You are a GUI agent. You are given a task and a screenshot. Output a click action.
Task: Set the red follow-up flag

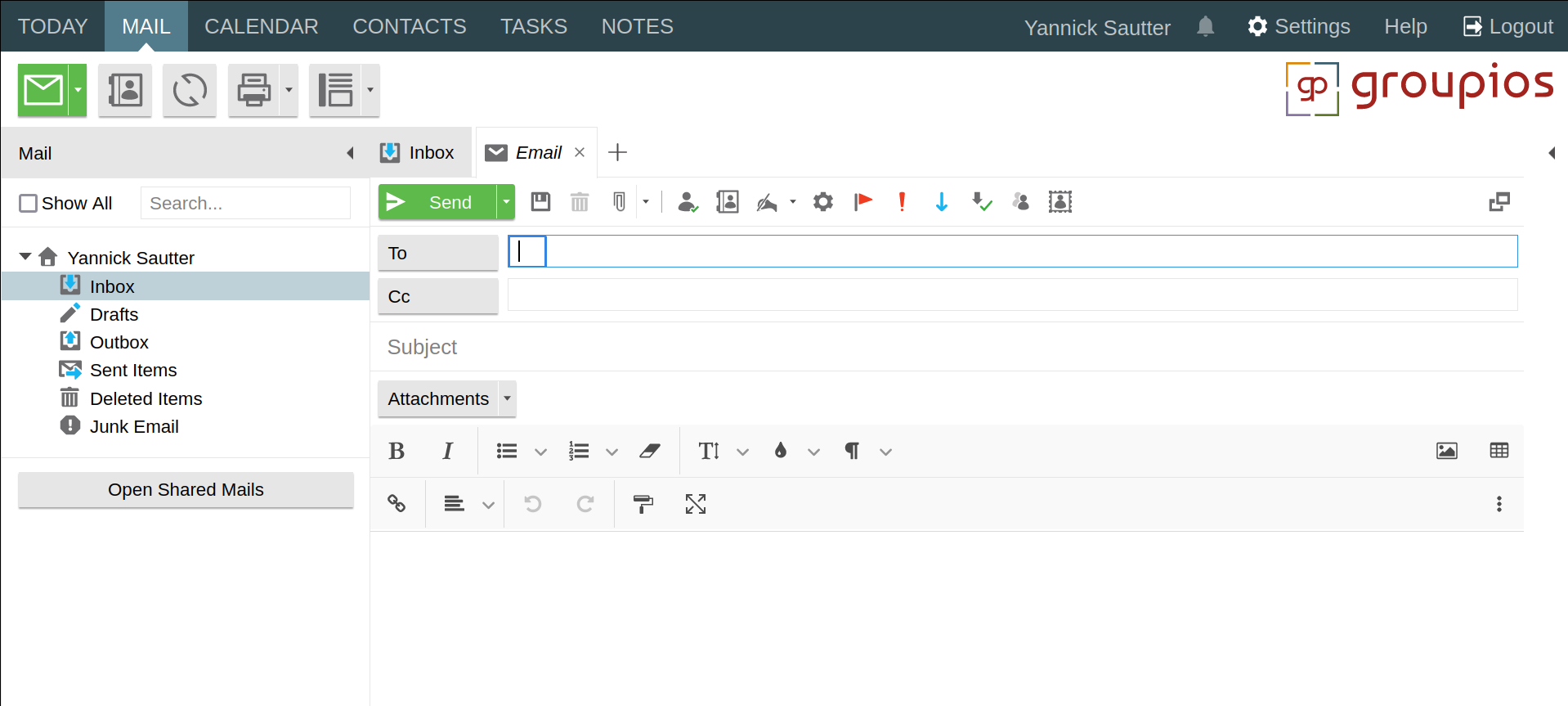(863, 201)
